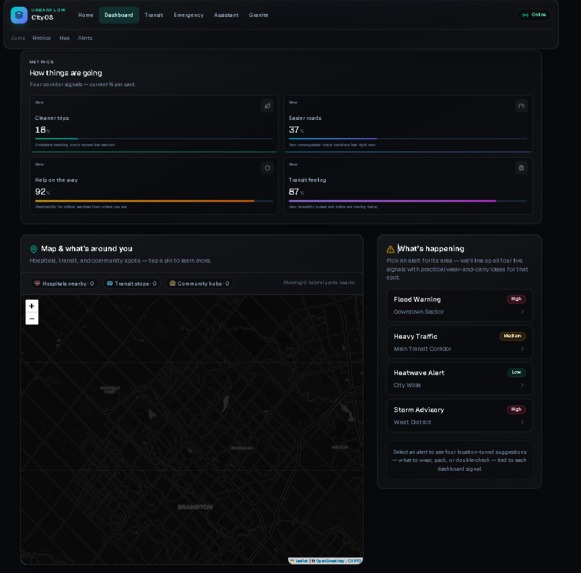Click the Transit feeling progress bar
Image resolution: width=581 pixels, height=573 pixels.
(408, 201)
